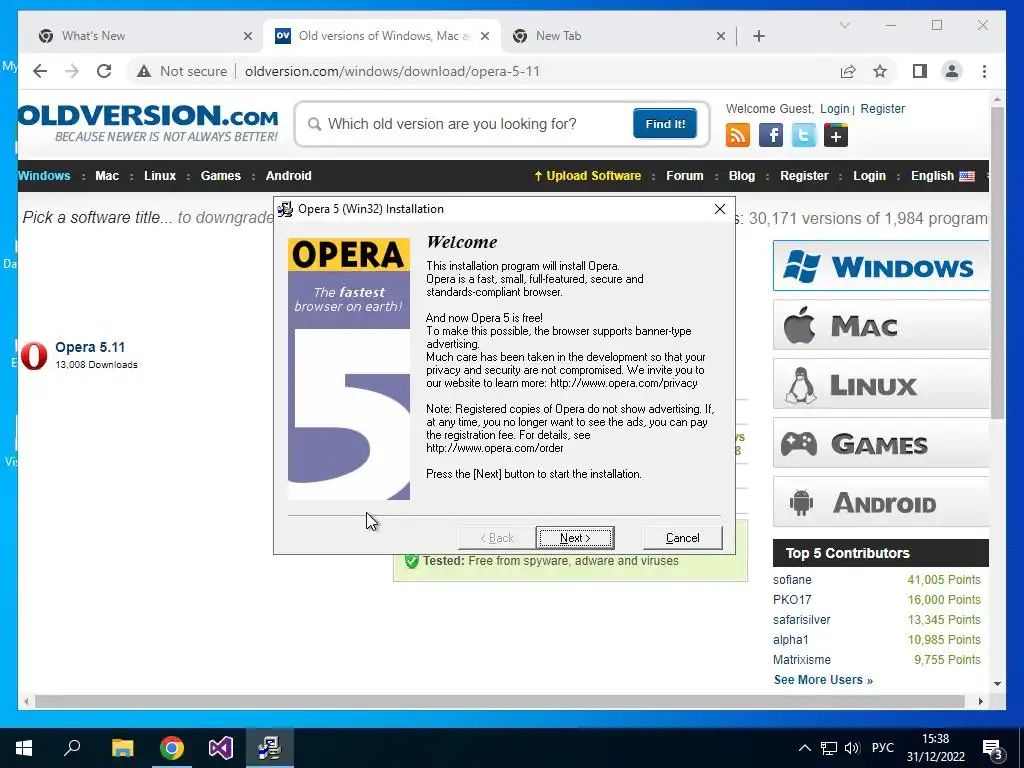Click the Not secure warning icon
This screenshot has width=1024, height=768.
(144, 71)
